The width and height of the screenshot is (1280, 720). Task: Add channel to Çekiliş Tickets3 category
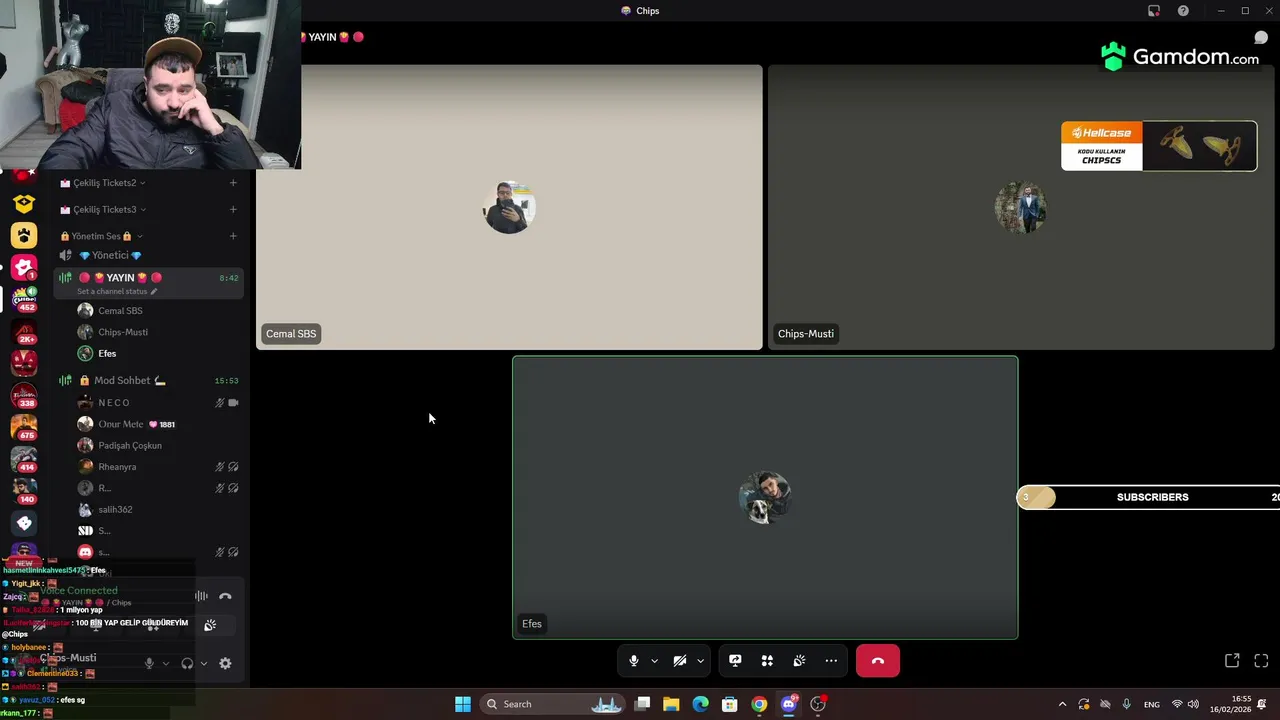[233, 209]
